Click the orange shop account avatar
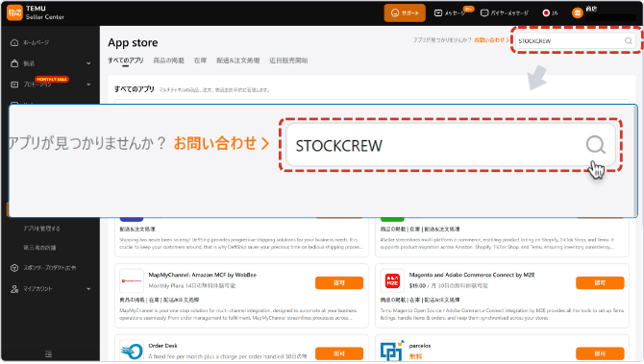 click(577, 13)
